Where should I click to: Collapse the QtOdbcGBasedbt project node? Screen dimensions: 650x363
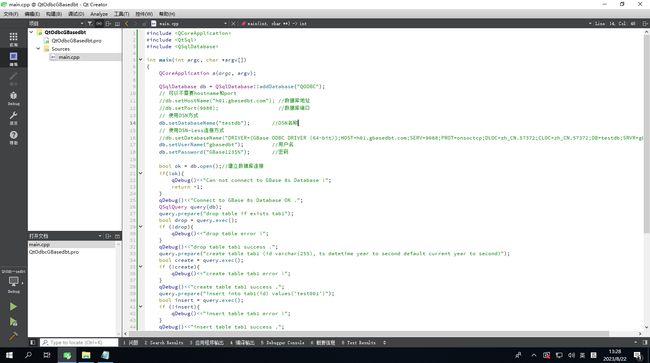tap(32, 32)
